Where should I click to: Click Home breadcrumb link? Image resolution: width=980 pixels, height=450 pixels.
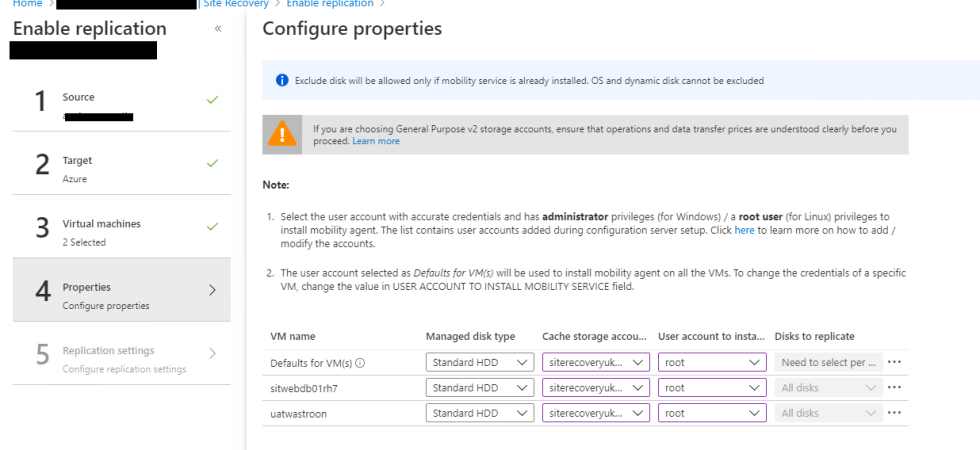coord(28,4)
